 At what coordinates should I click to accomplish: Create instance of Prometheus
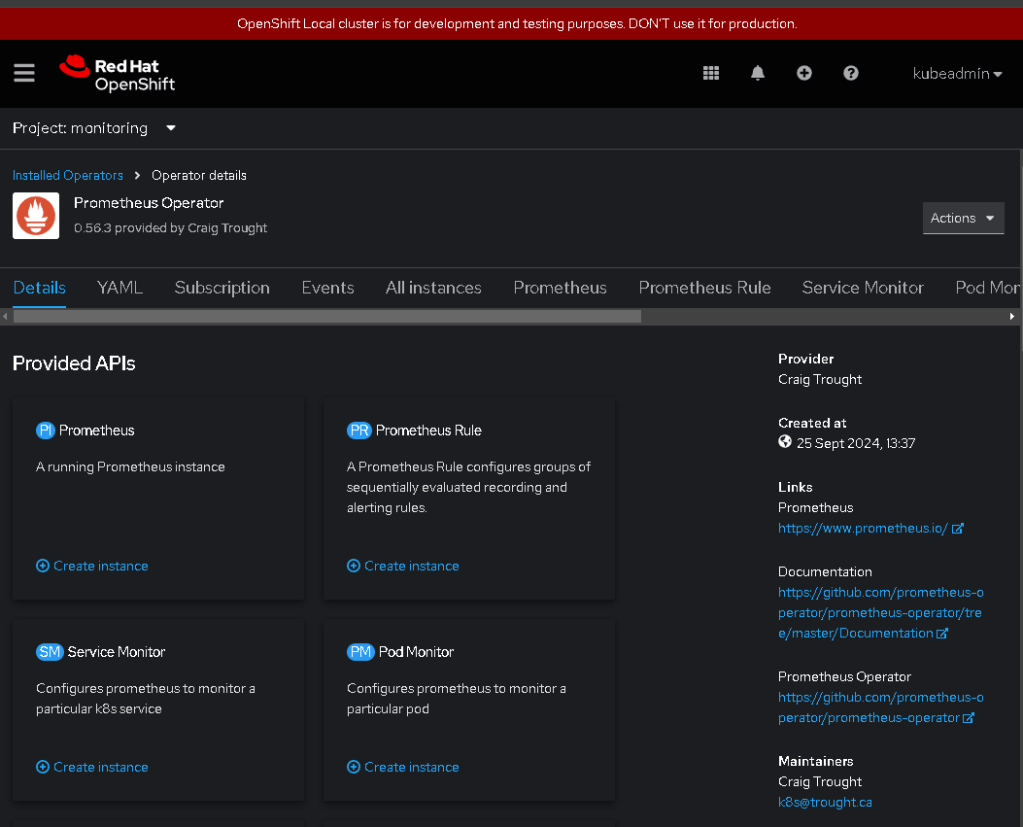click(92, 566)
